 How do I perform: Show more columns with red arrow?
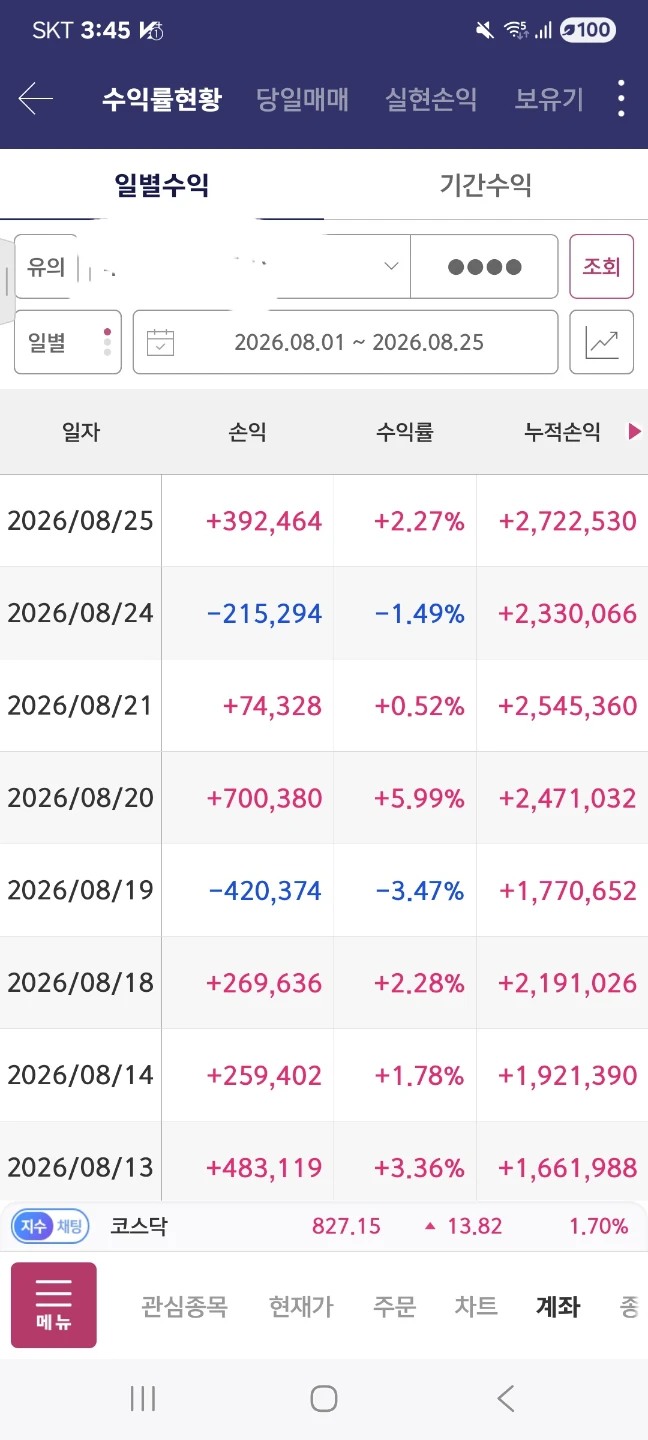634,432
